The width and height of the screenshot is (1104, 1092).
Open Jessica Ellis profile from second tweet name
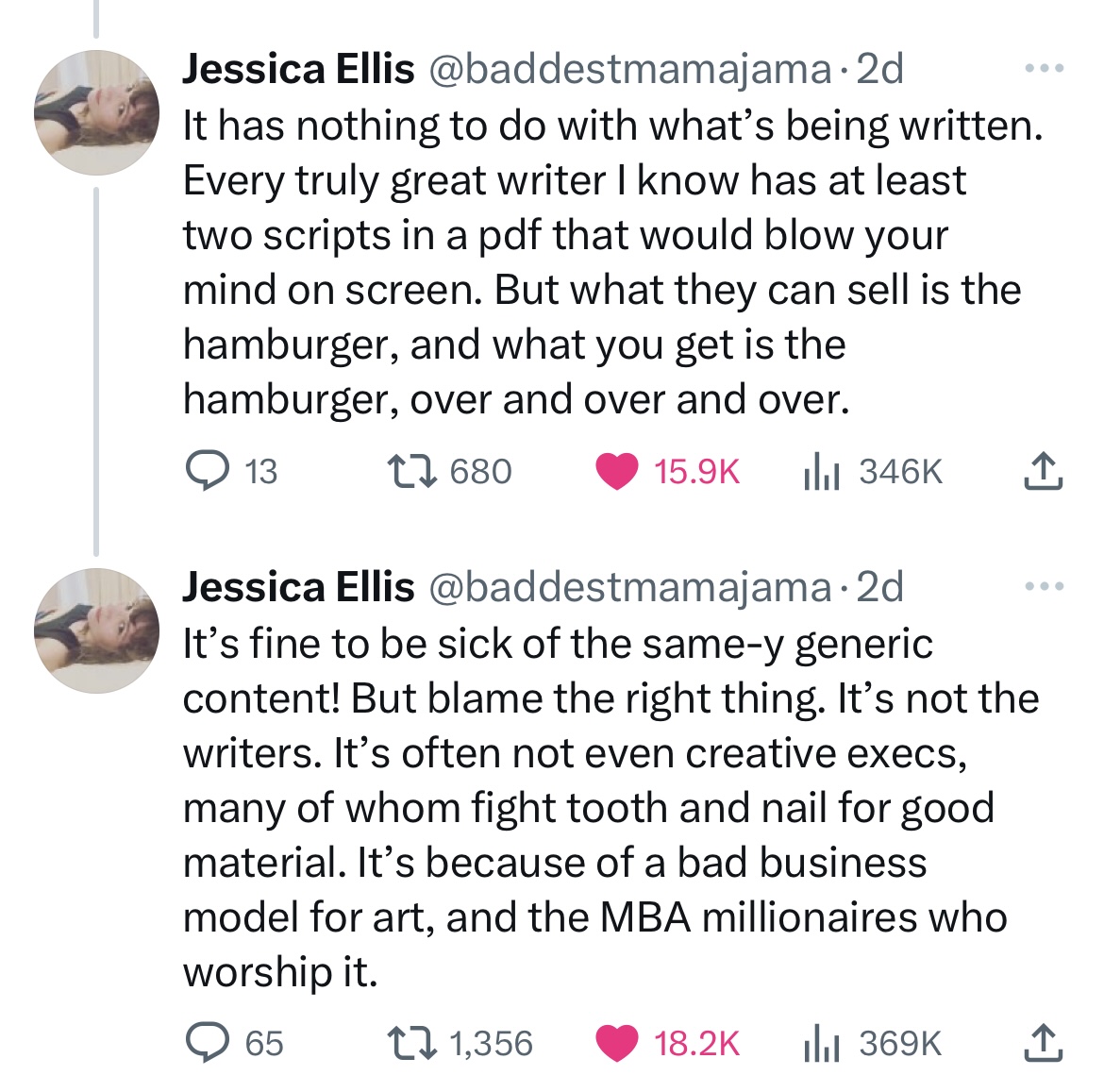coord(298,587)
